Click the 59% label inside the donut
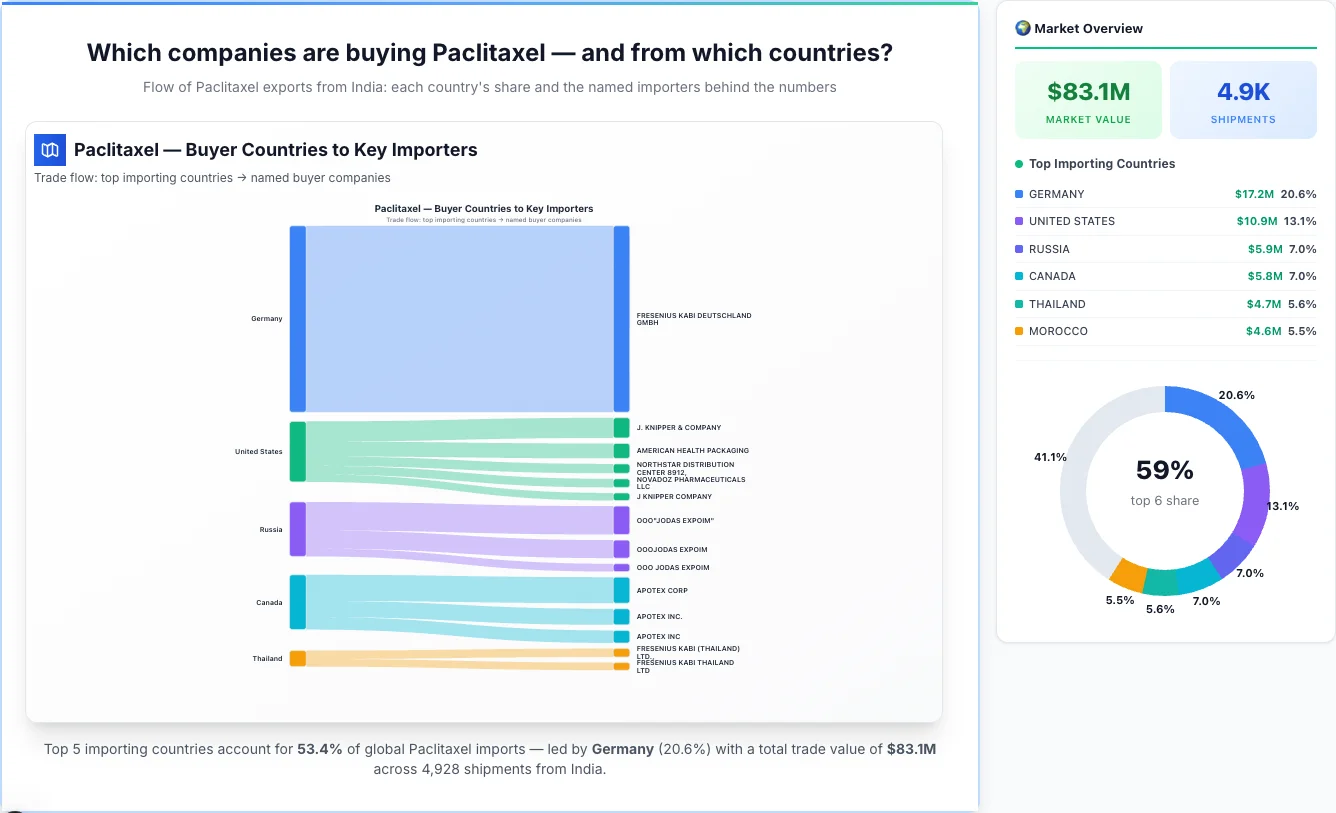 [x=1164, y=469]
